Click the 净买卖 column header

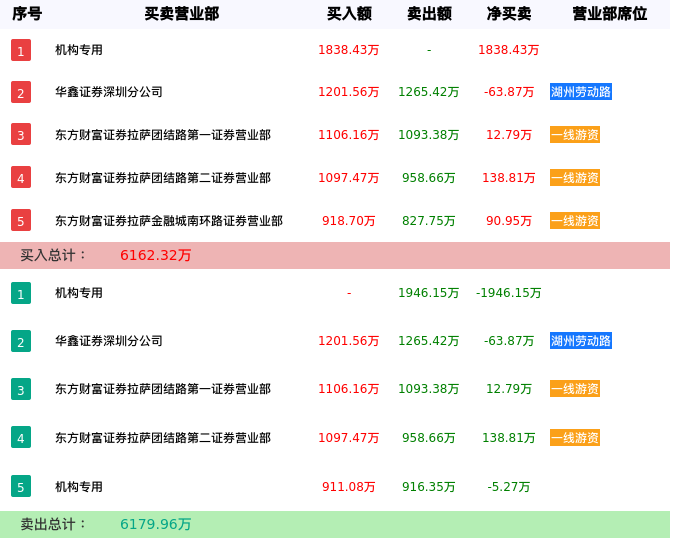click(x=509, y=14)
